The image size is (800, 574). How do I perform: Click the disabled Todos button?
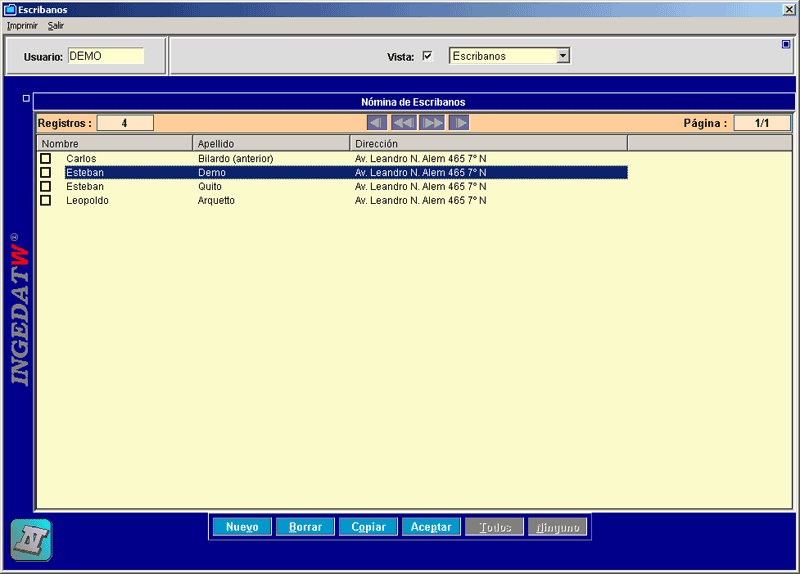(494, 527)
